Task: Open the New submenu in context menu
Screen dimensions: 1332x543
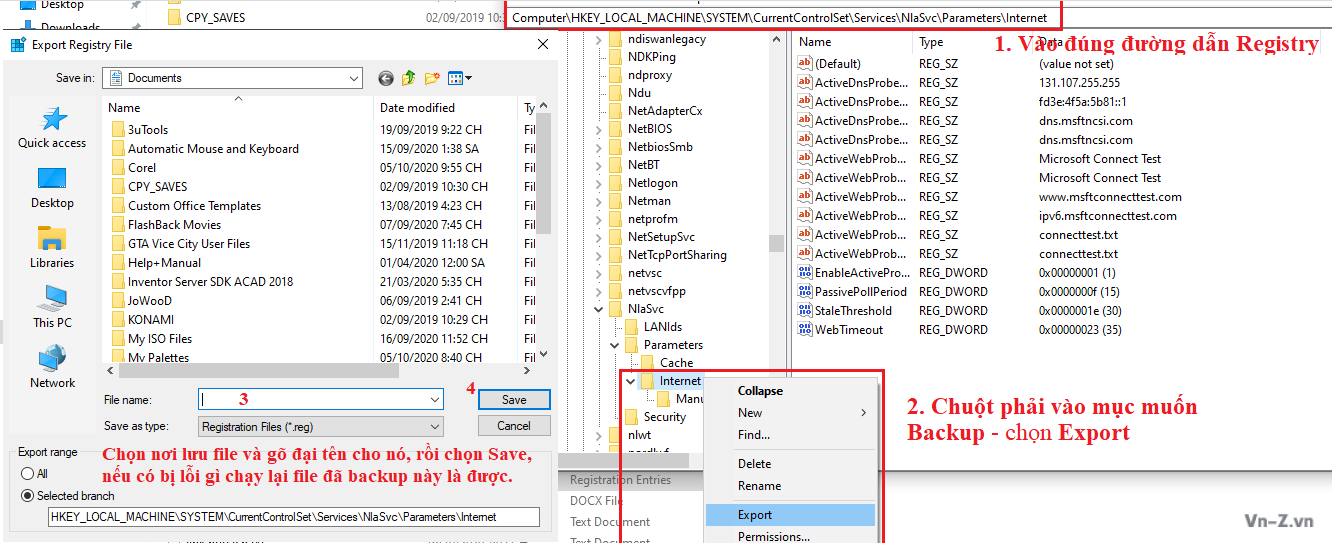Action: 790,413
